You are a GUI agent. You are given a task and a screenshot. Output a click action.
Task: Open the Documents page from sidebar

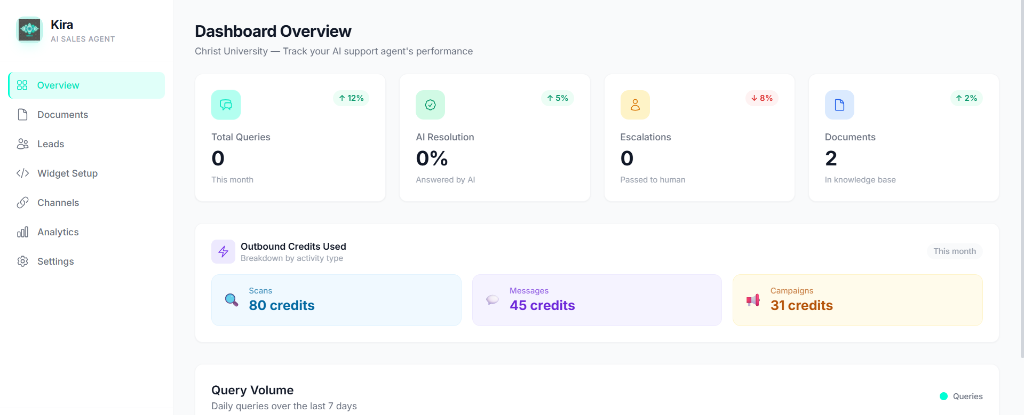tap(87, 114)
